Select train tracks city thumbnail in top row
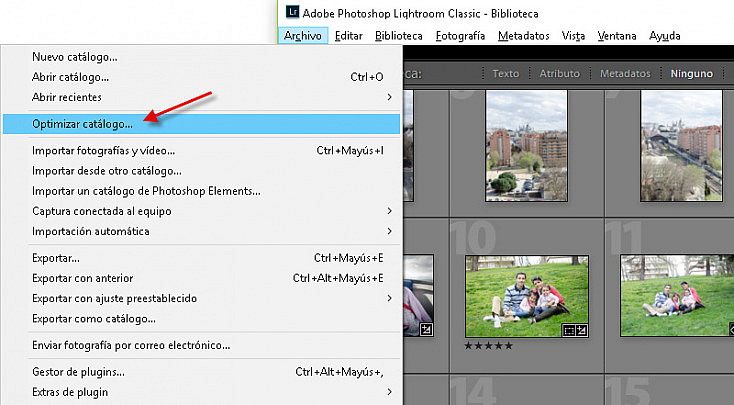The height and width of the screenshot is (405, 734). [x=681, y=146]
